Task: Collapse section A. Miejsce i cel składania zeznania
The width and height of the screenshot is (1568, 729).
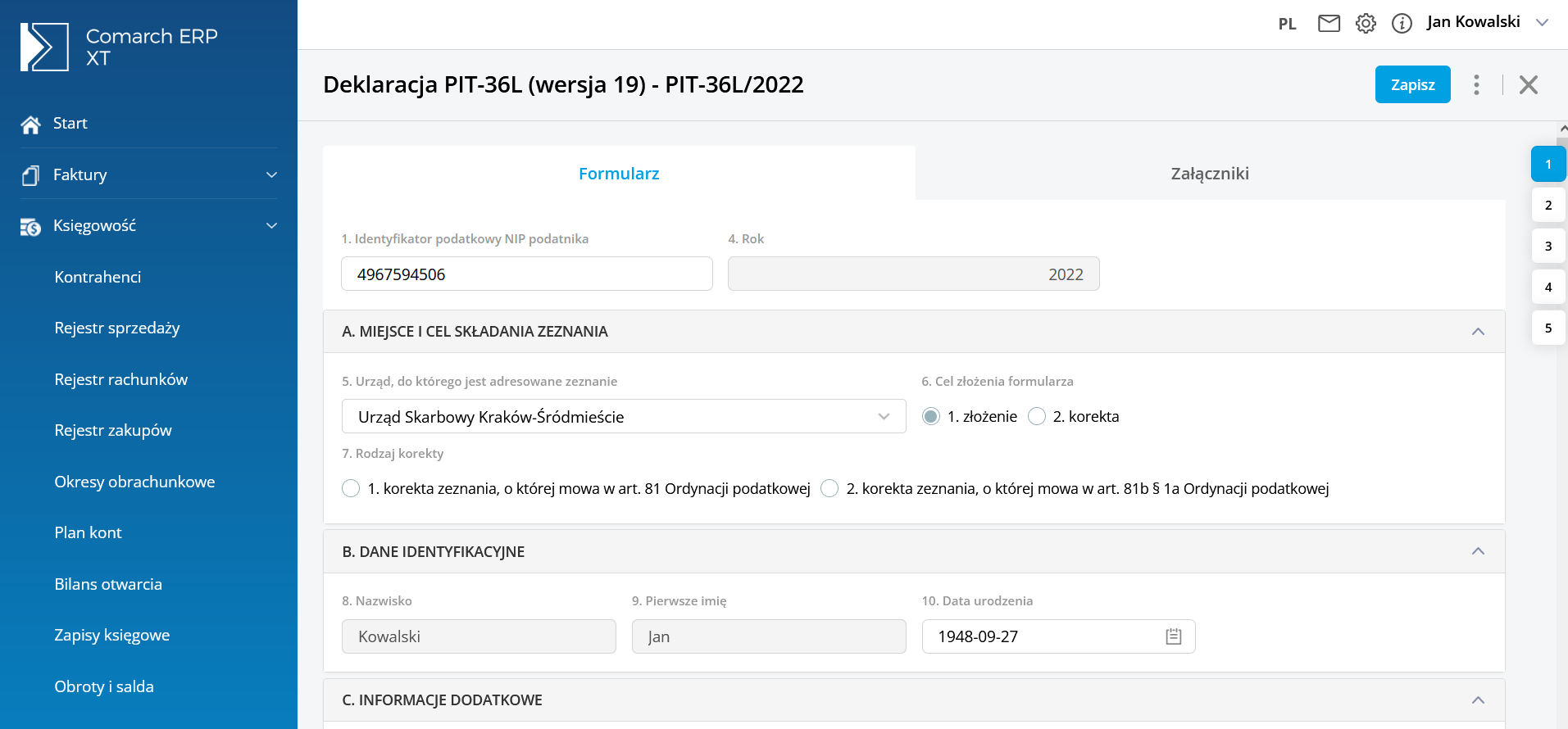Action: pyautogui.click(x=1478, y=332)
